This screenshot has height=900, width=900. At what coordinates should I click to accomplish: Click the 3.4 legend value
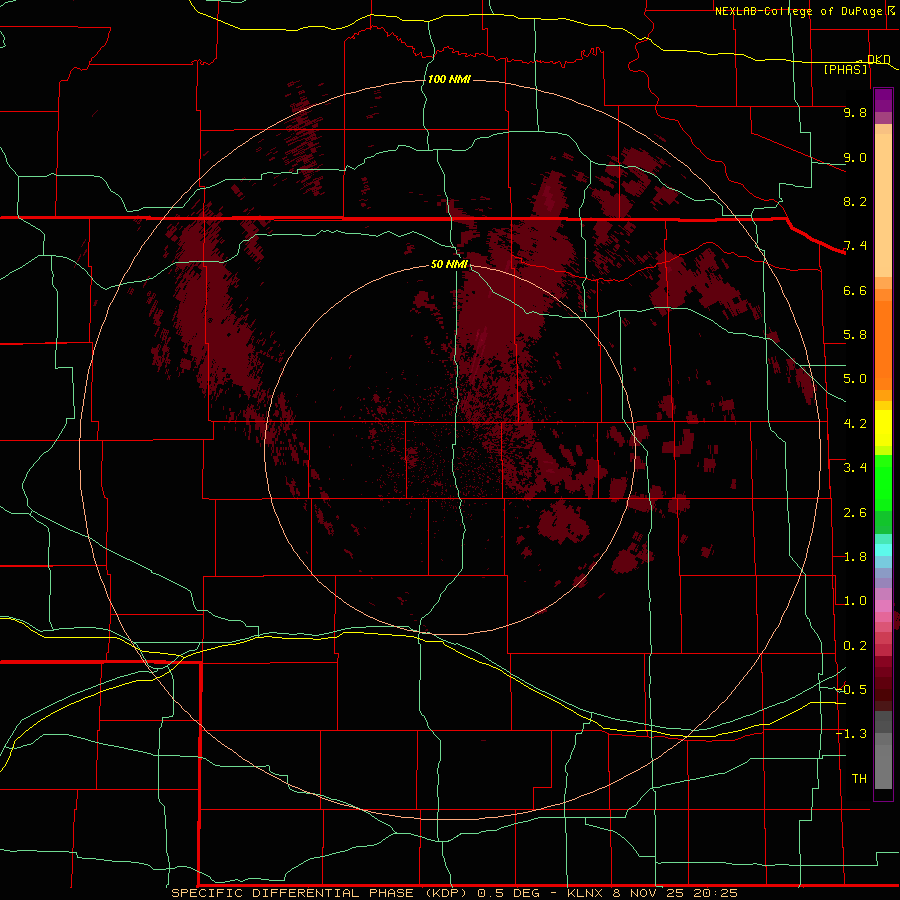[855, 468]
